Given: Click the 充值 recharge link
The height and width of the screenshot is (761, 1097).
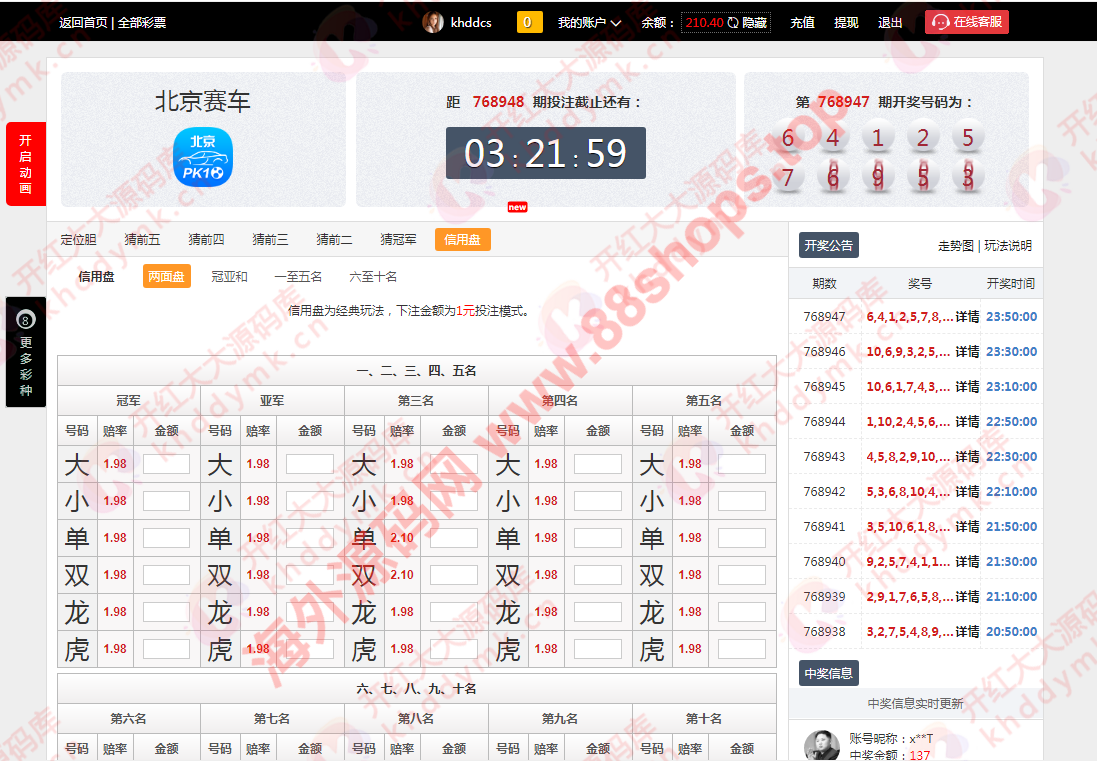Looking at the screenshot, I should click(802, 23).
